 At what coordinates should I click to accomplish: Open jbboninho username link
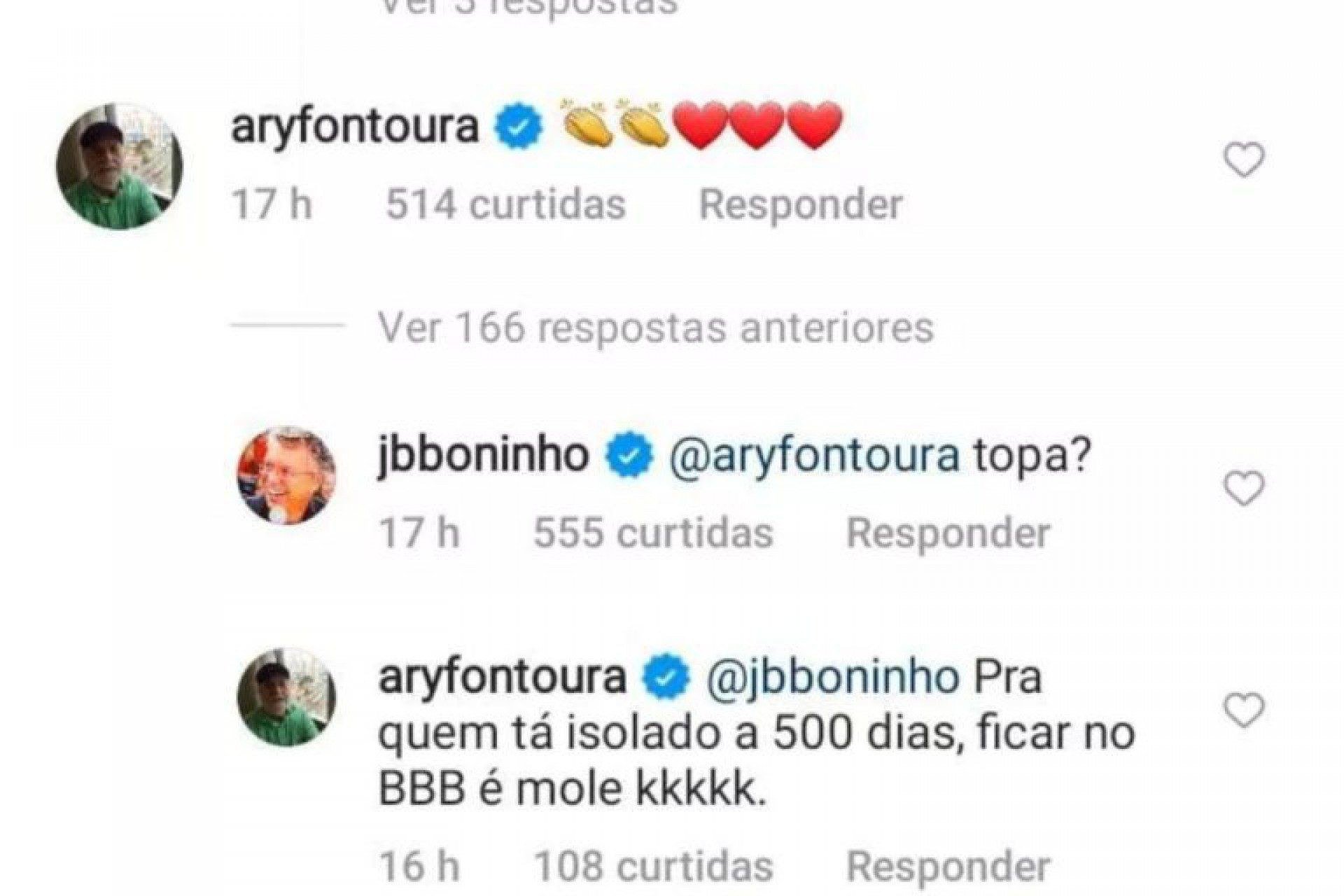point(483,458)
